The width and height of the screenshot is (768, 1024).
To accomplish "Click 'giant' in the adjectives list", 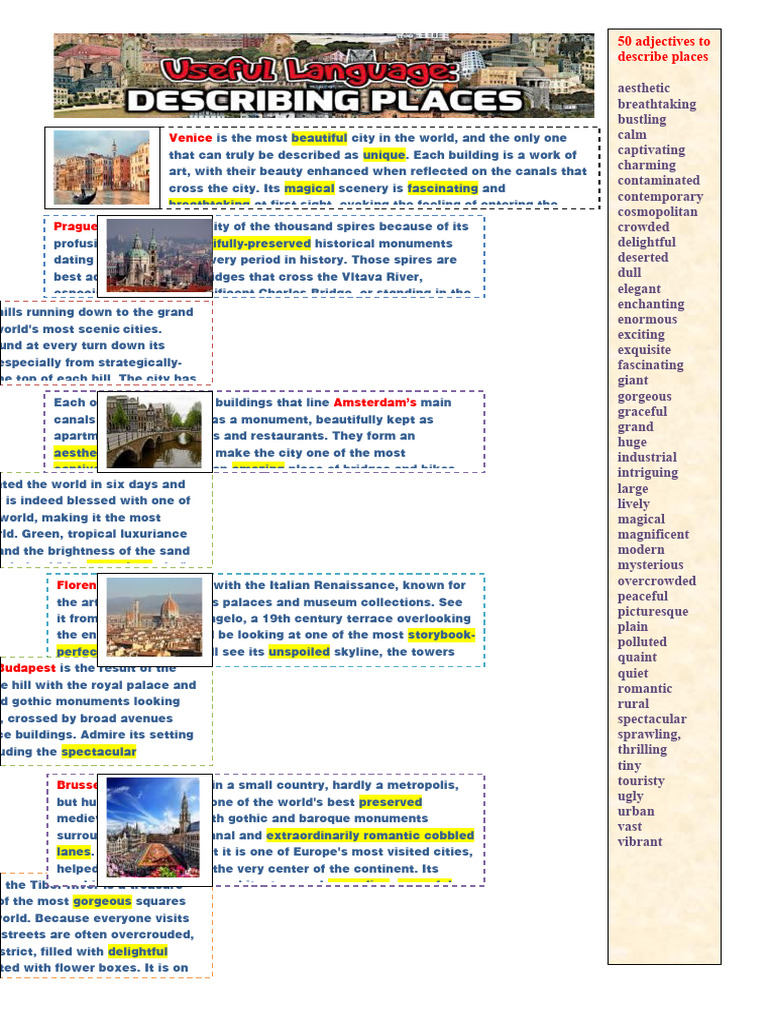I will (x=633, y=380).
